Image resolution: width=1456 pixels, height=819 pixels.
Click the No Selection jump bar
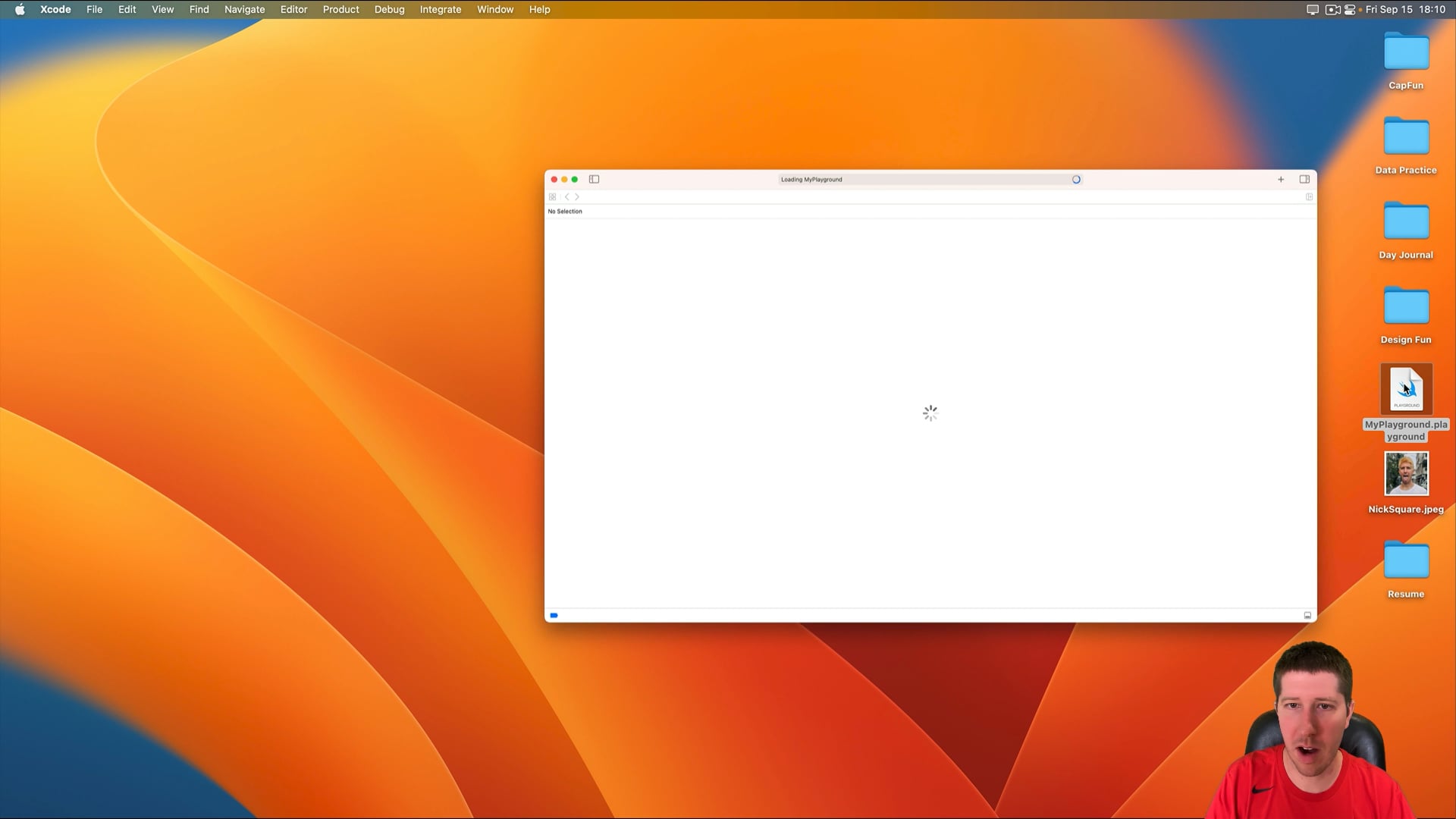tap(565, 212)
